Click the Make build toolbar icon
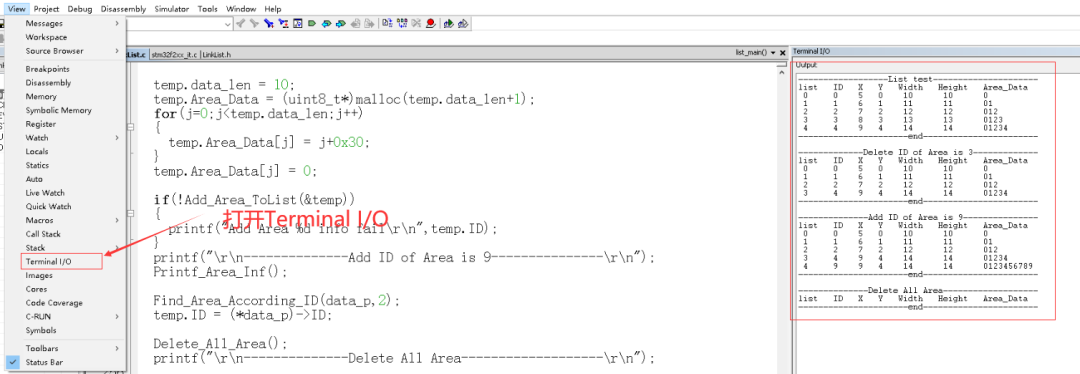 click(402, 23)
